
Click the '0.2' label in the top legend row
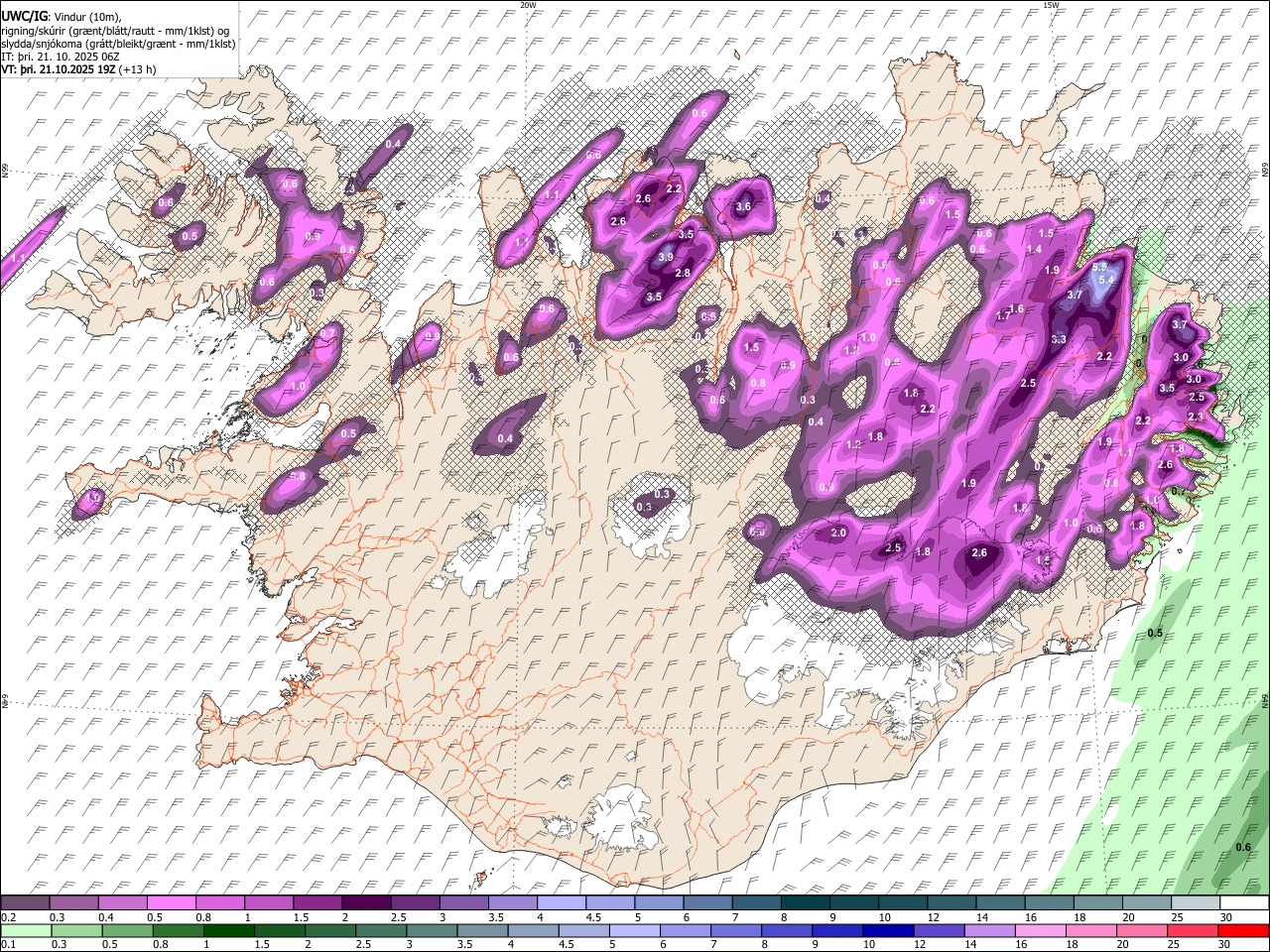pyautogui.click(x=8, y=917)
